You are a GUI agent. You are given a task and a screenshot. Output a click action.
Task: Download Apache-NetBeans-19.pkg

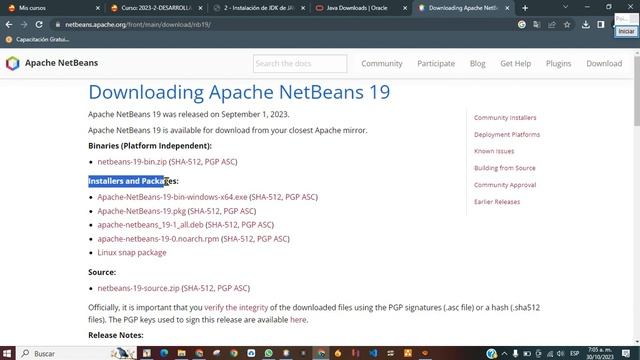tap(142, 211)
